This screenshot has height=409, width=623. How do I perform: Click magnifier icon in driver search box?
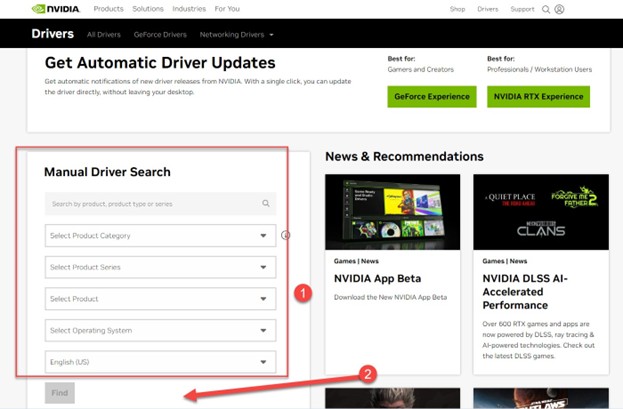[x=266, y=203]
